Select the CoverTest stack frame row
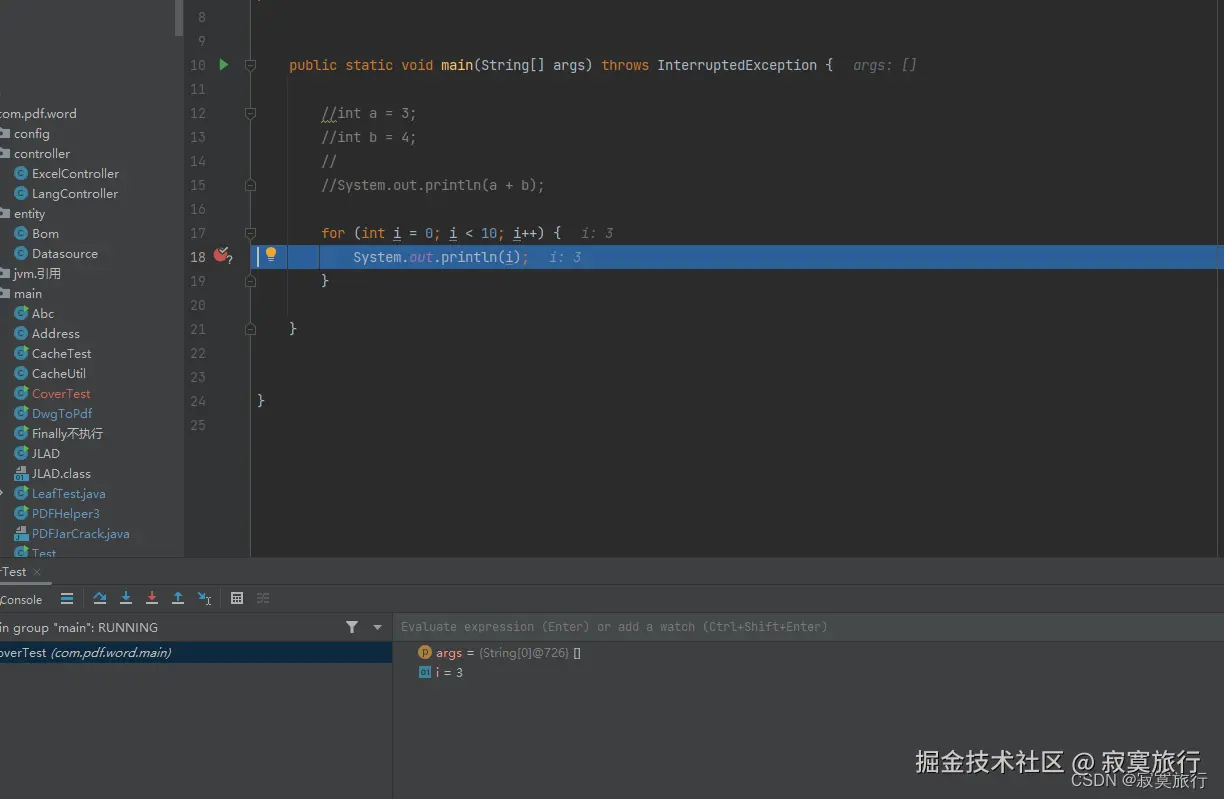This screenshot has width=1224, height=799. (196, 652)
